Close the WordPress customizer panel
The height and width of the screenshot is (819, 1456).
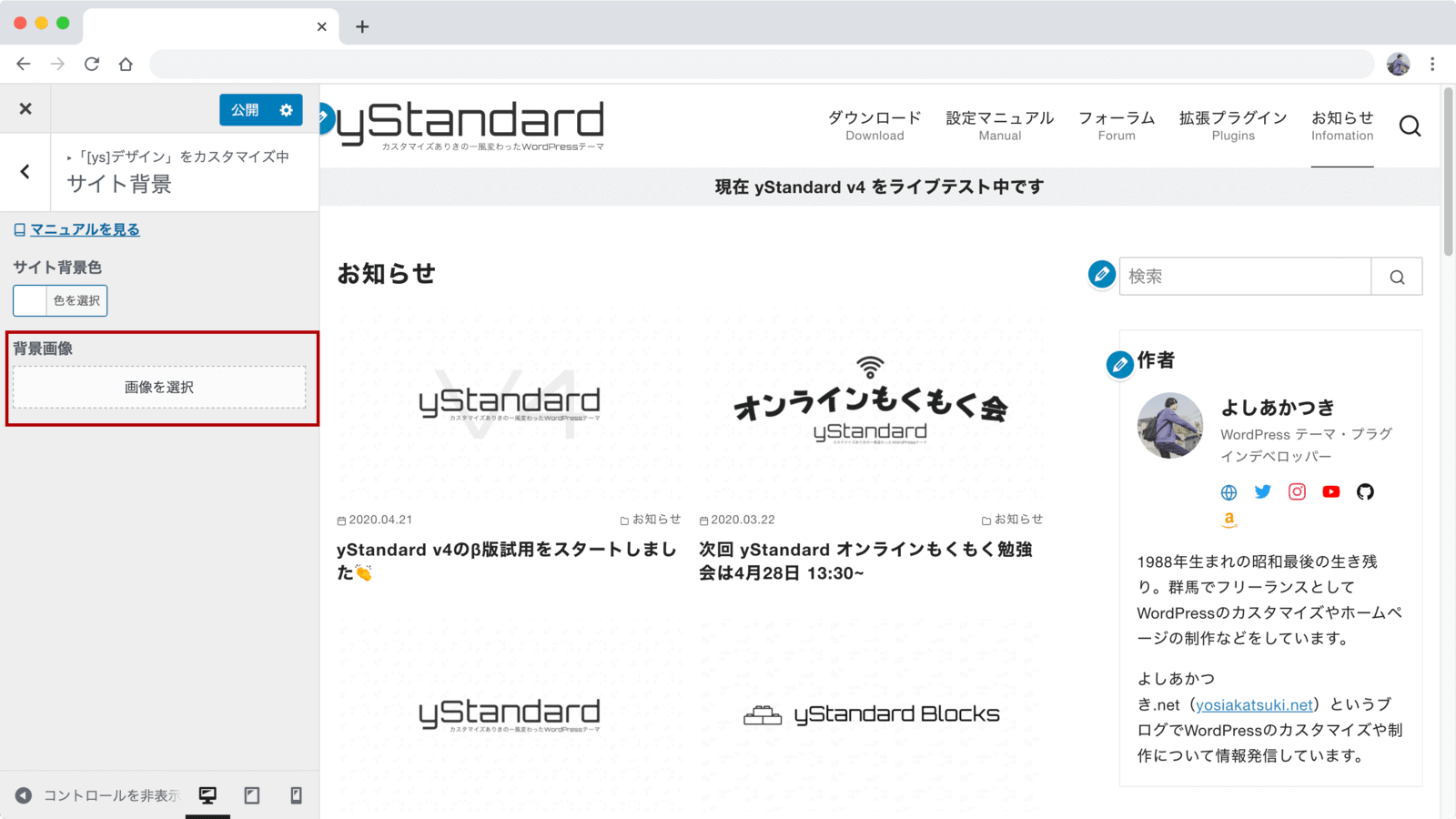[x=25, y=109]
